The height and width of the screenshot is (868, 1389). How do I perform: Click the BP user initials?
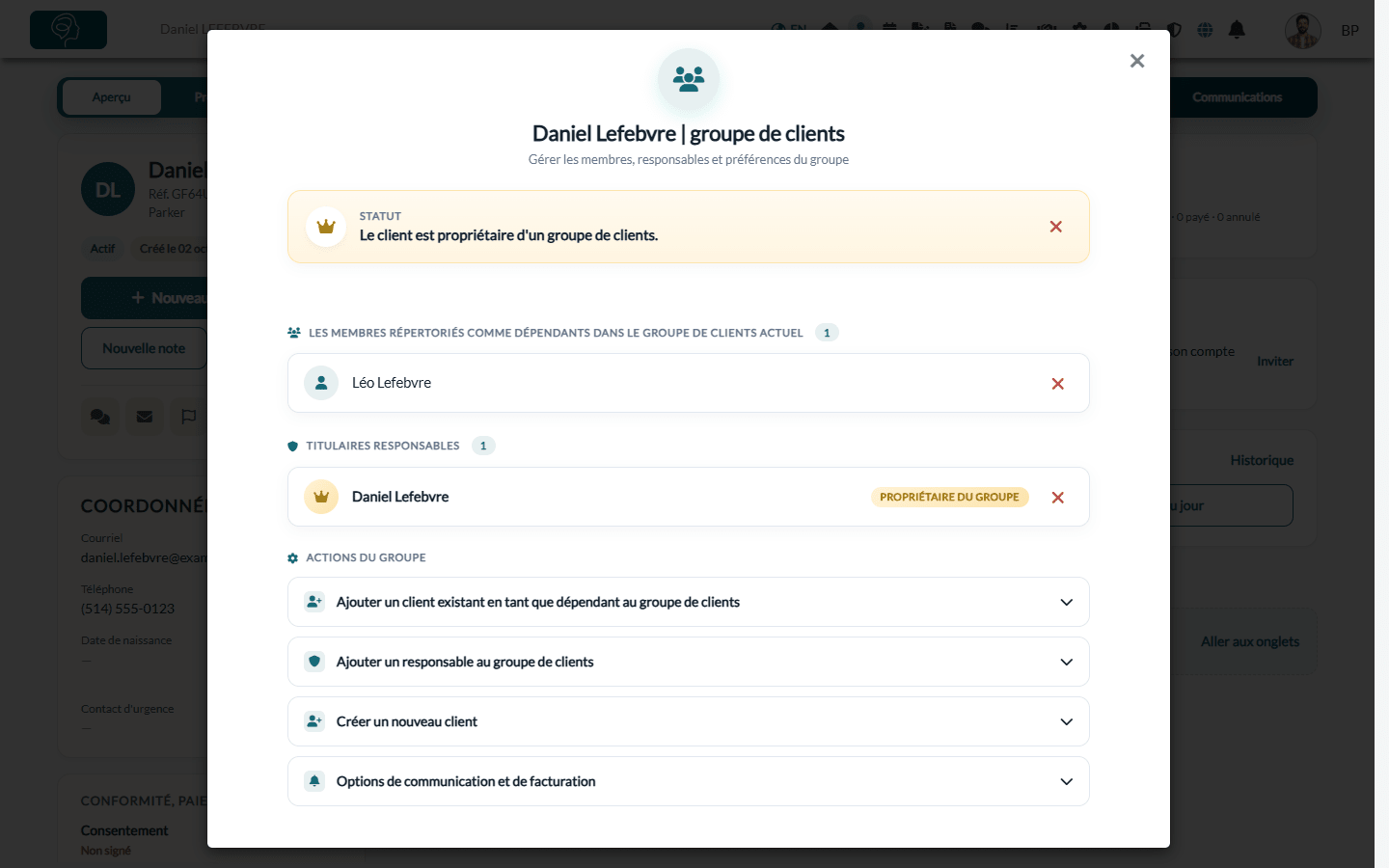(1350, 31)
